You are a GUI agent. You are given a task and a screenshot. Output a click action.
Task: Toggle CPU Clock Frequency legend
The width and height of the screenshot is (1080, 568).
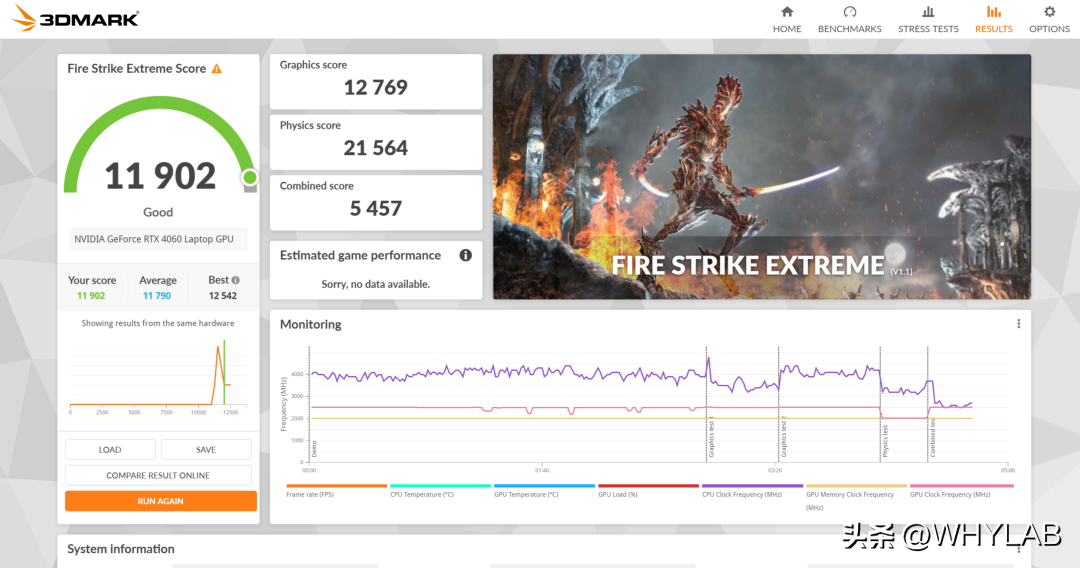752,491
